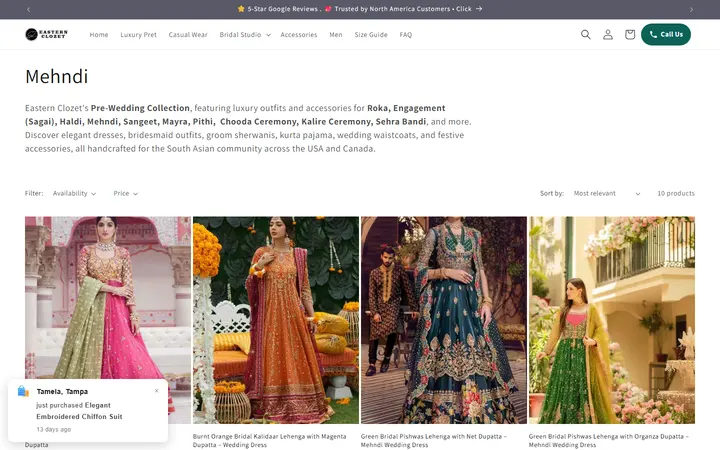
Task: Click the Call Us button
Action: click(x=666, y=34)
